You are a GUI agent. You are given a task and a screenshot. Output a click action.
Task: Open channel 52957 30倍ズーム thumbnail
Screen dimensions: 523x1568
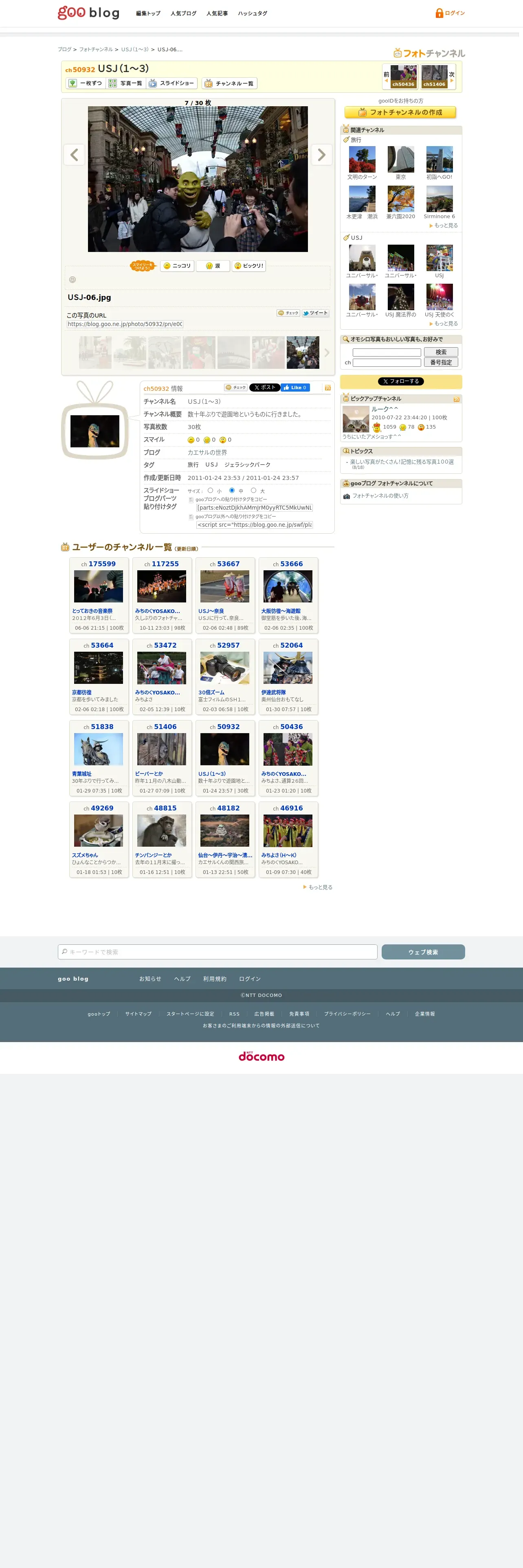coord(225,668)
